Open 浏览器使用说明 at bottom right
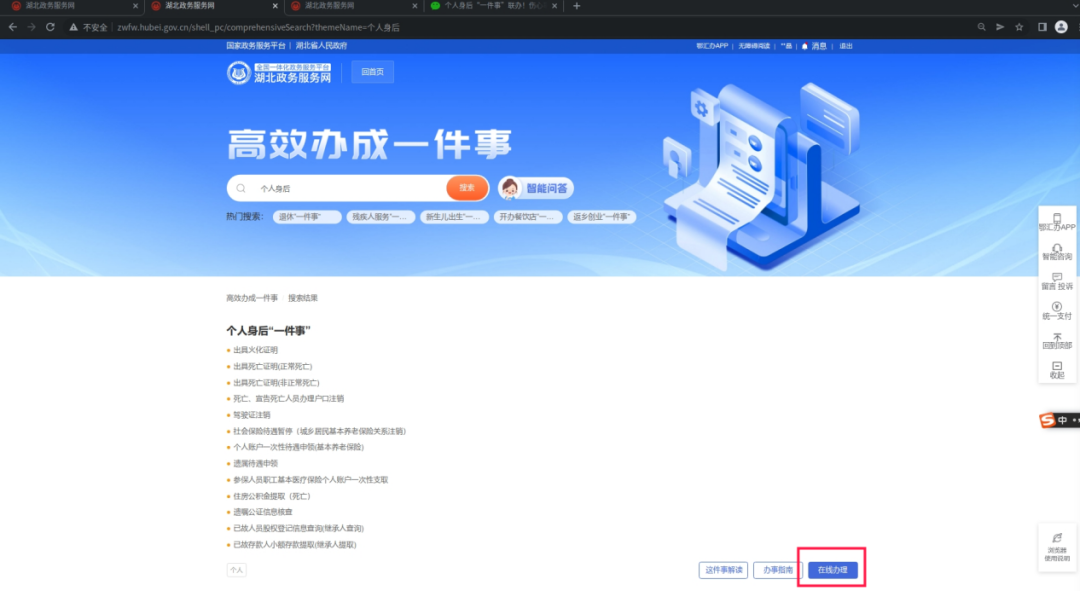This screenshot has width=1080, height=591. (x=1055, y=546)
